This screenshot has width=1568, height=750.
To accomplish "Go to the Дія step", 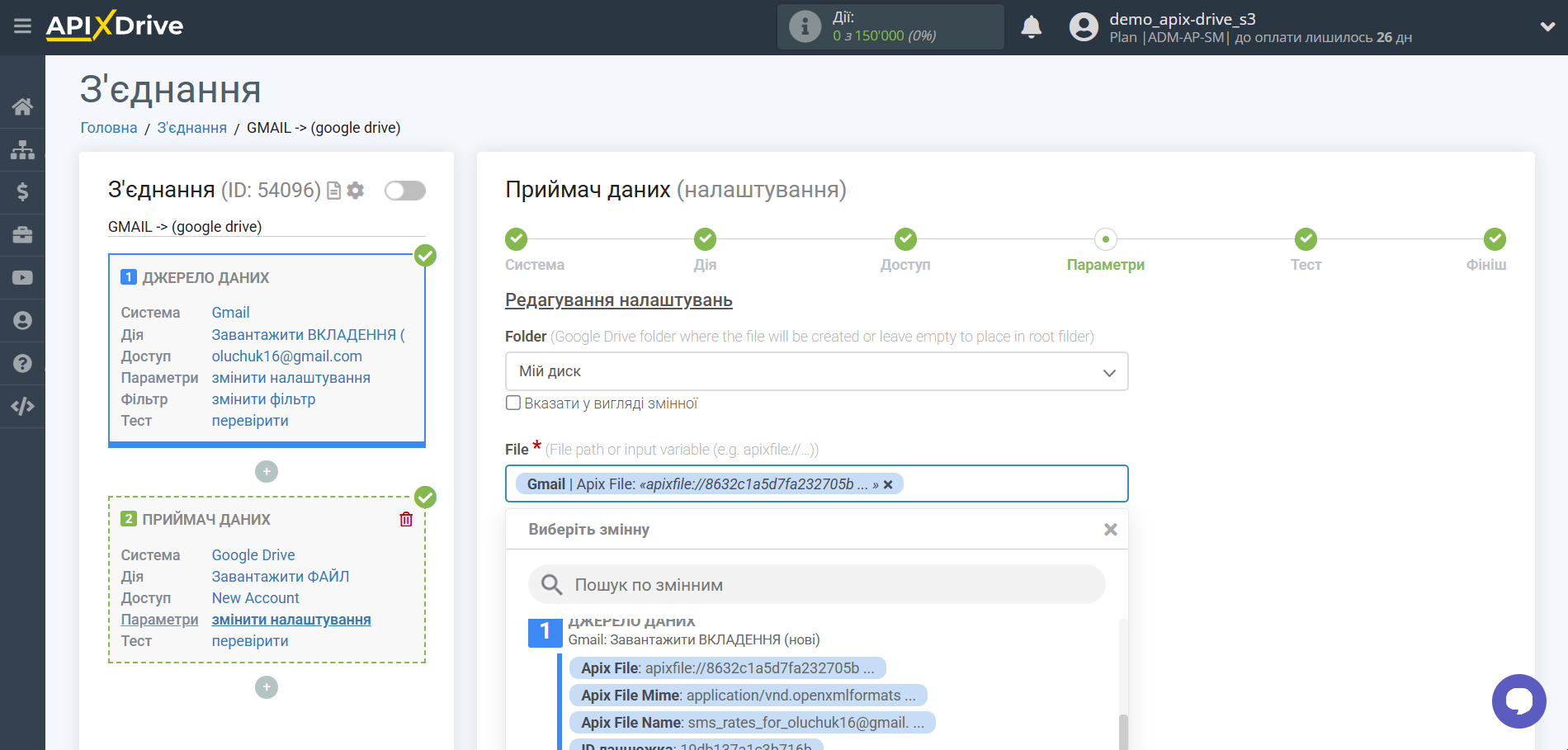I will [705, 239].
